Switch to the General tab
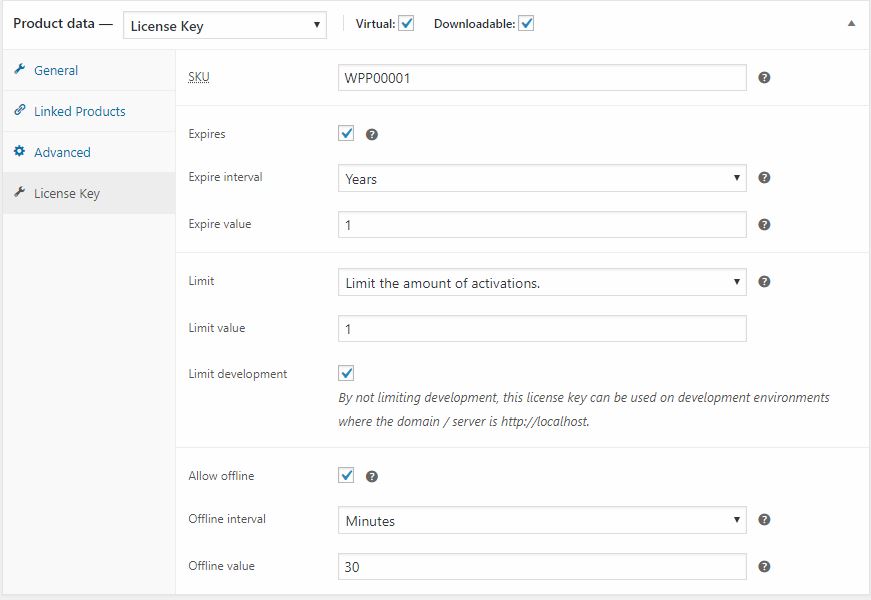 pos(89,70)
